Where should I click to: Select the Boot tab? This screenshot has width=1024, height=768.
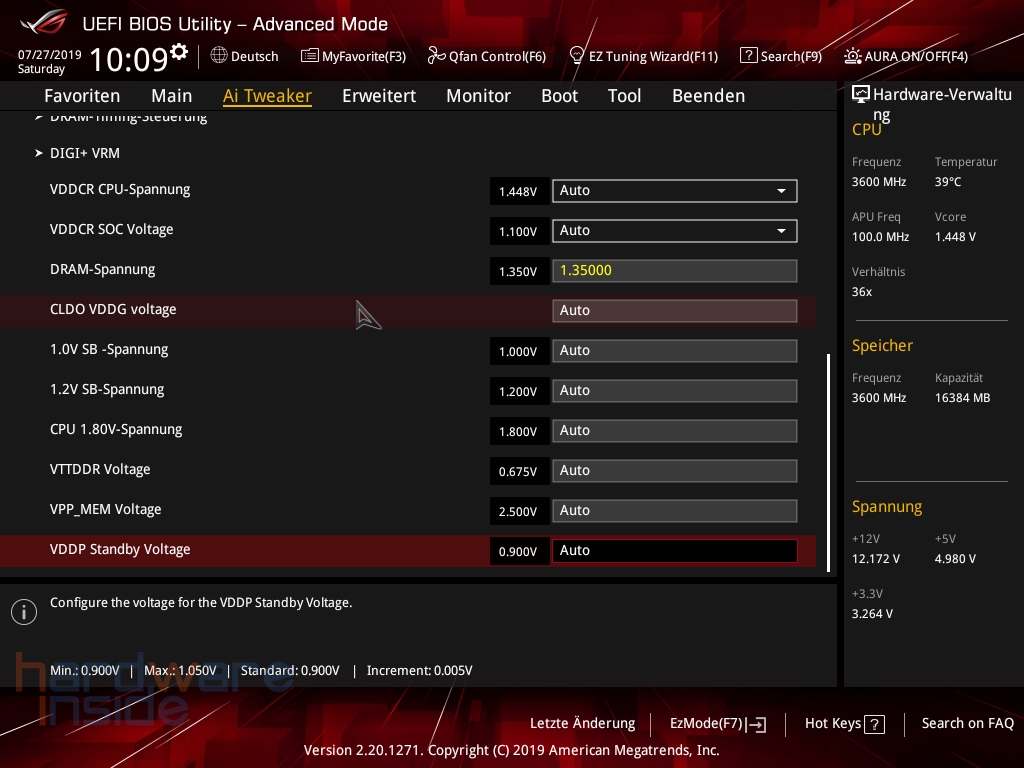click(x=559, y=96)
